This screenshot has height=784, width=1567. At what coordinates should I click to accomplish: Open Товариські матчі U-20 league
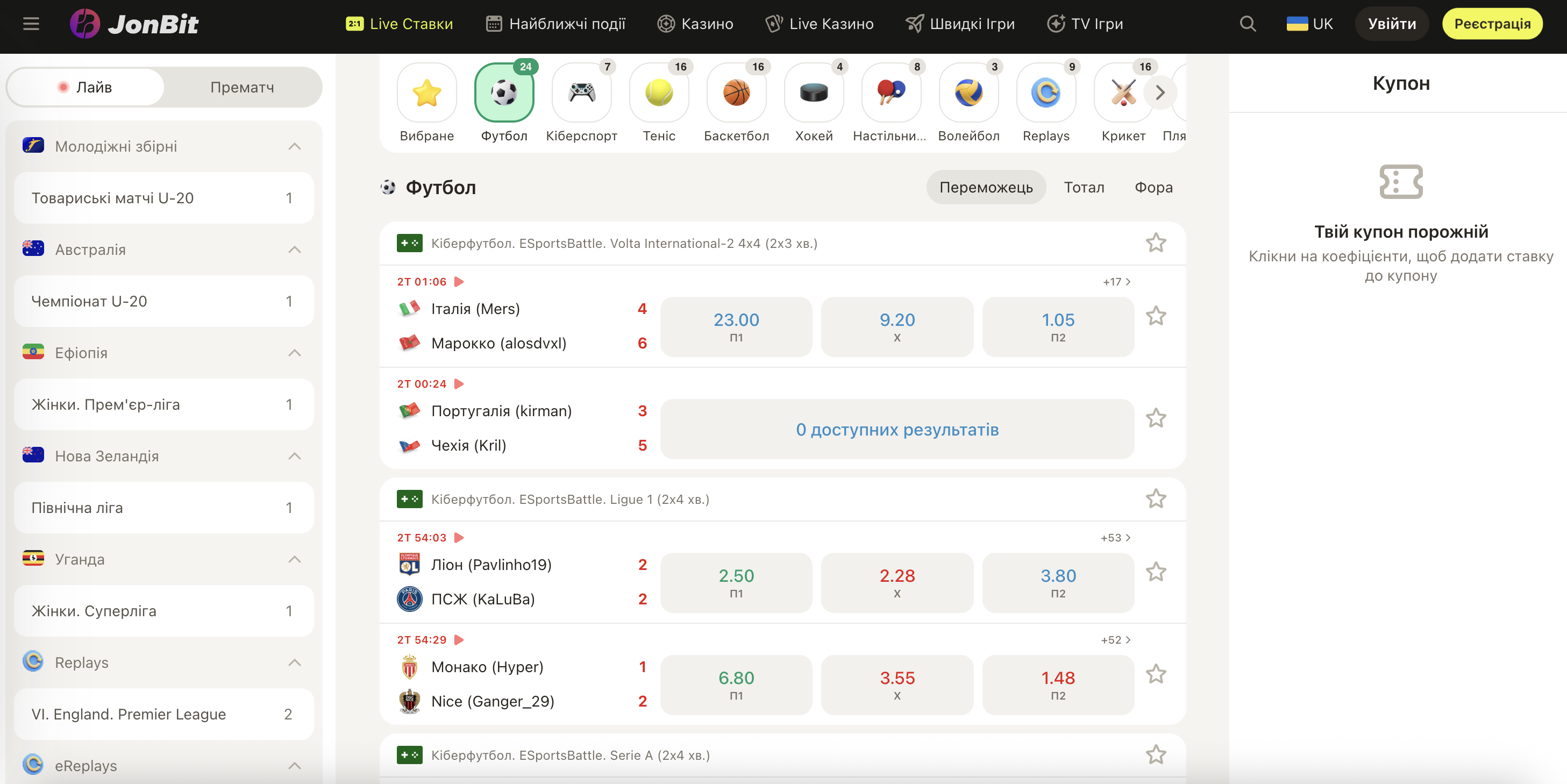click(163, 198)
